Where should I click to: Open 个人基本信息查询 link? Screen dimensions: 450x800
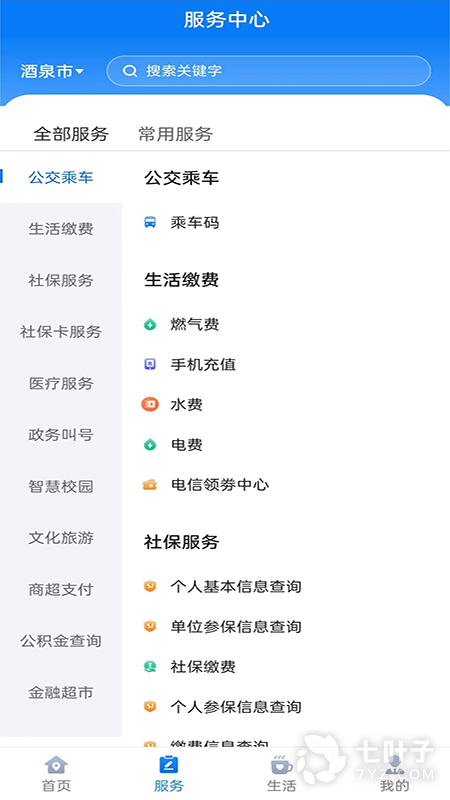(x=236, y=586)
